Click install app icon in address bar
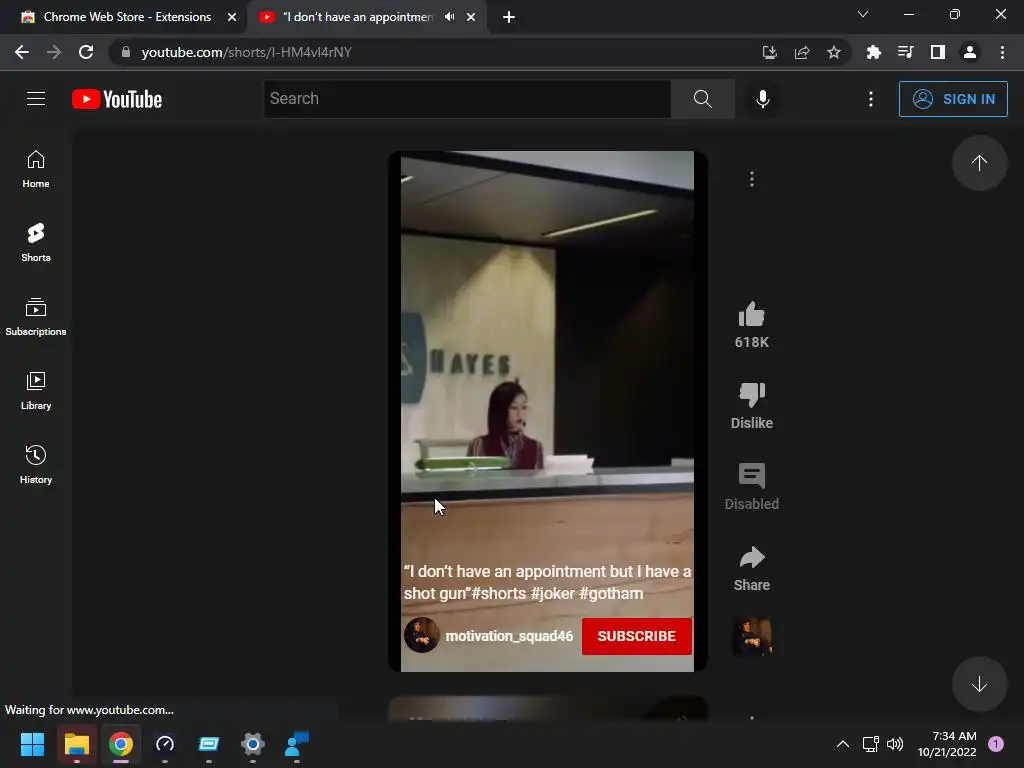The height and width of the screenshot is (768, 1024). point(770,52)
